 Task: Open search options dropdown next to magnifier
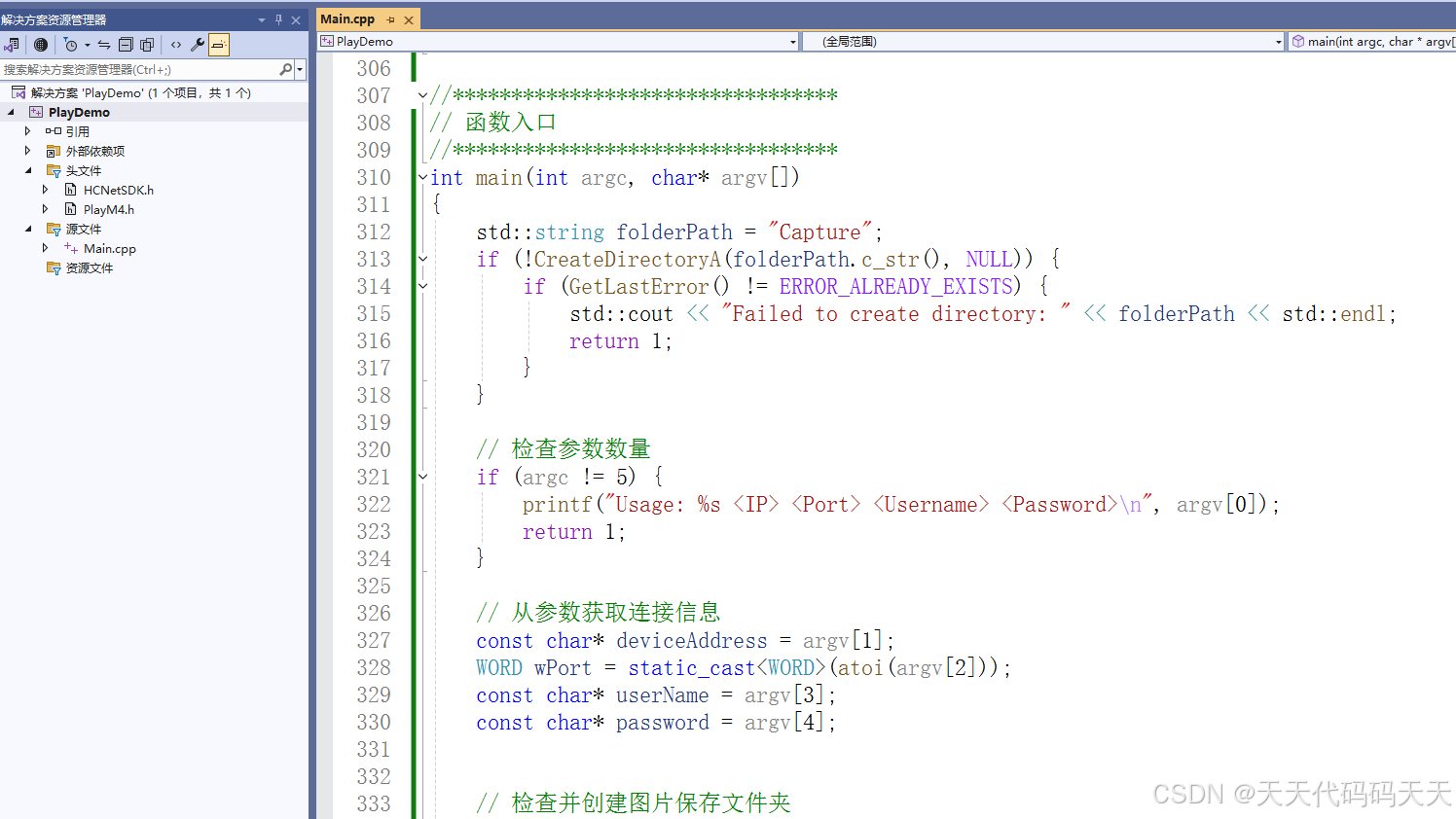300,69
